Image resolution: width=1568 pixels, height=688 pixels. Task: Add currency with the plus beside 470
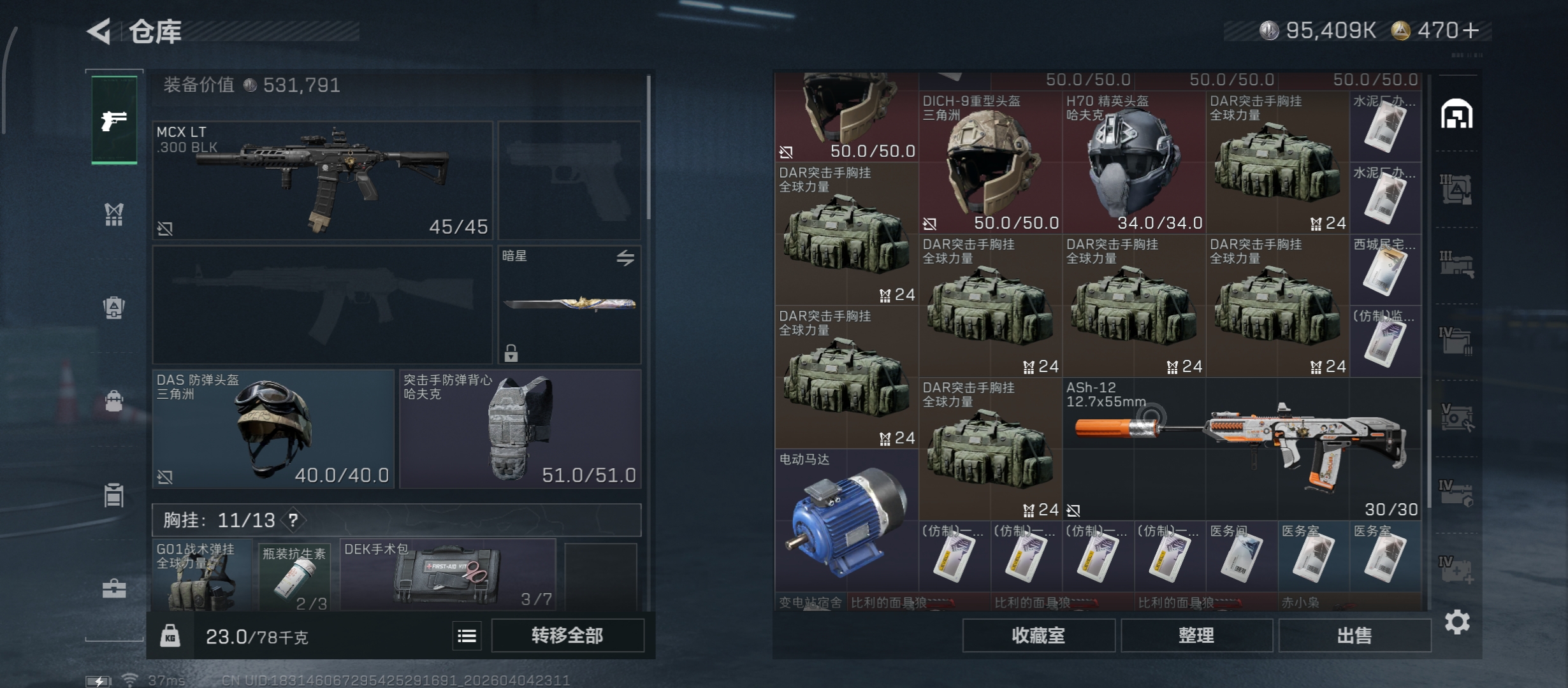pos(1471,31)
